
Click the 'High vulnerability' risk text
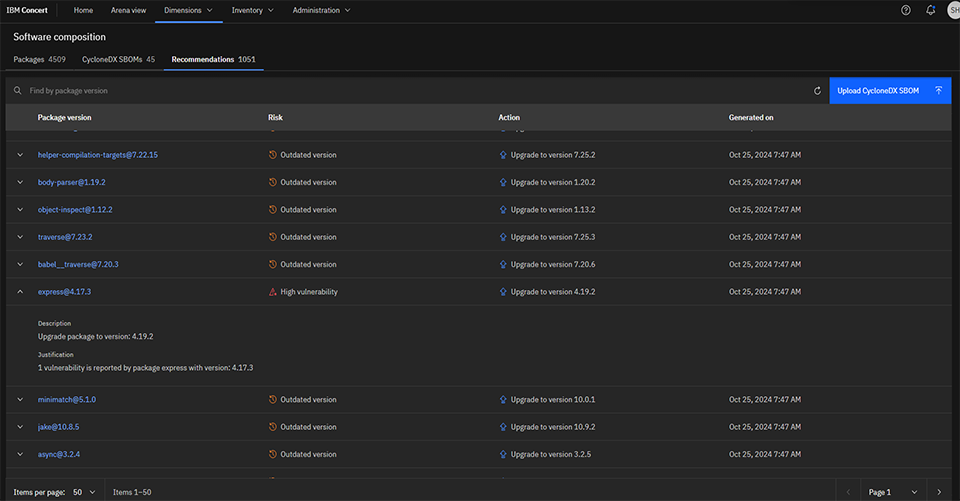309,292
